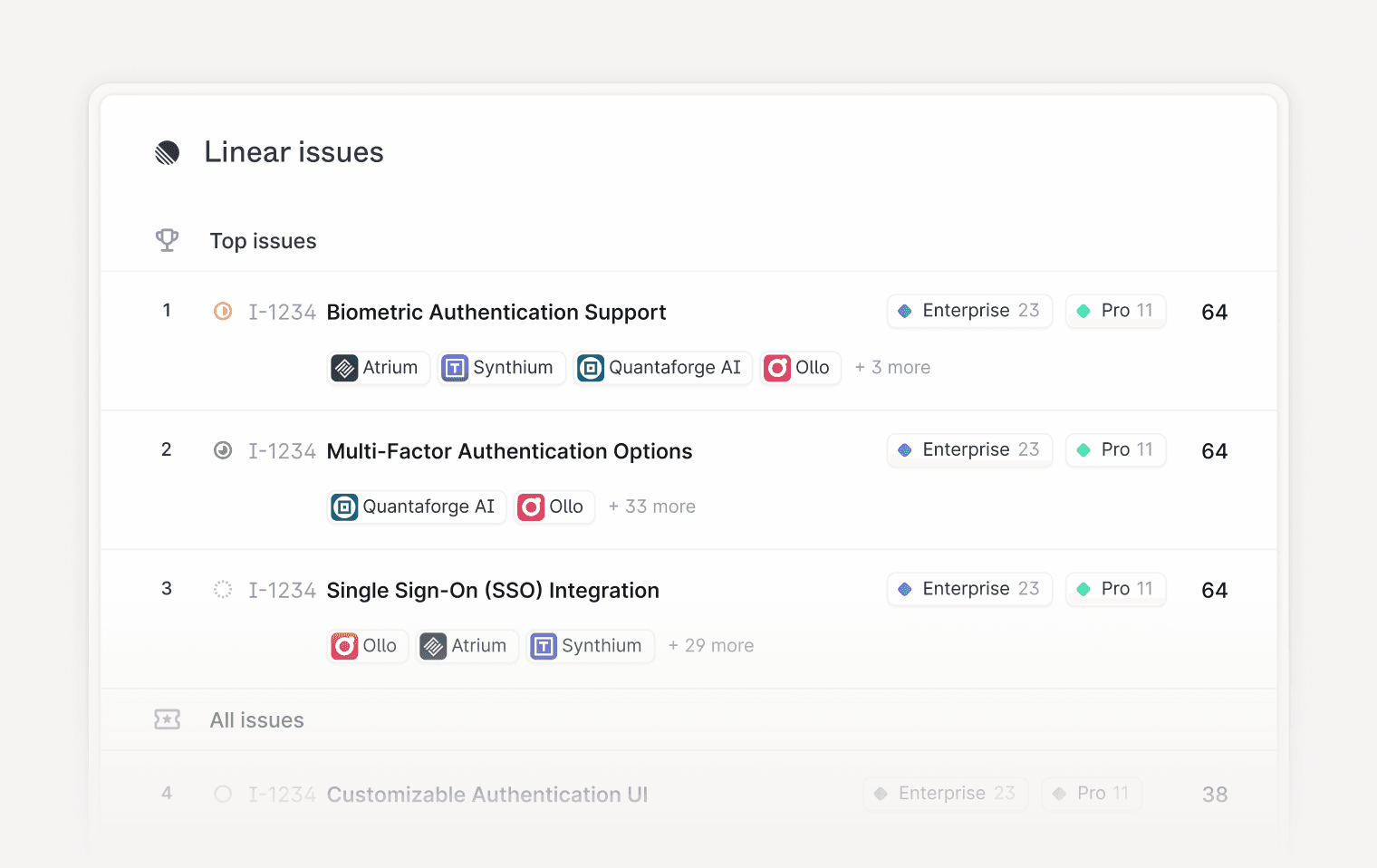Click the trophy icon beside Top issues
The width and height of the screenshot is (1377, 868).
[x=167, y=240]
